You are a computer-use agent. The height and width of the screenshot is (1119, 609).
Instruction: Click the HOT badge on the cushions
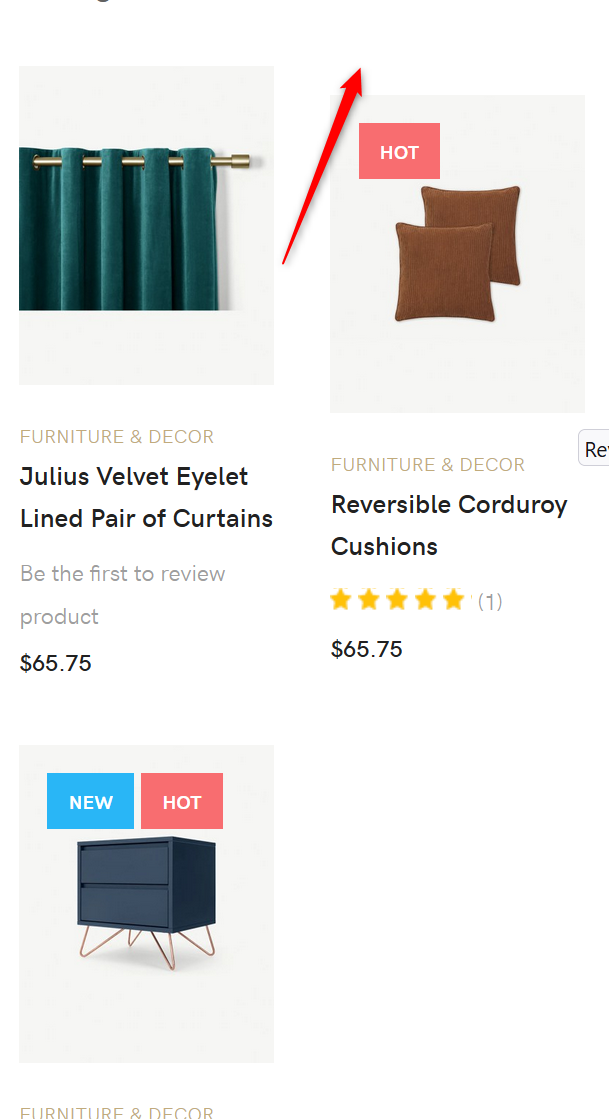coord(399,152)
